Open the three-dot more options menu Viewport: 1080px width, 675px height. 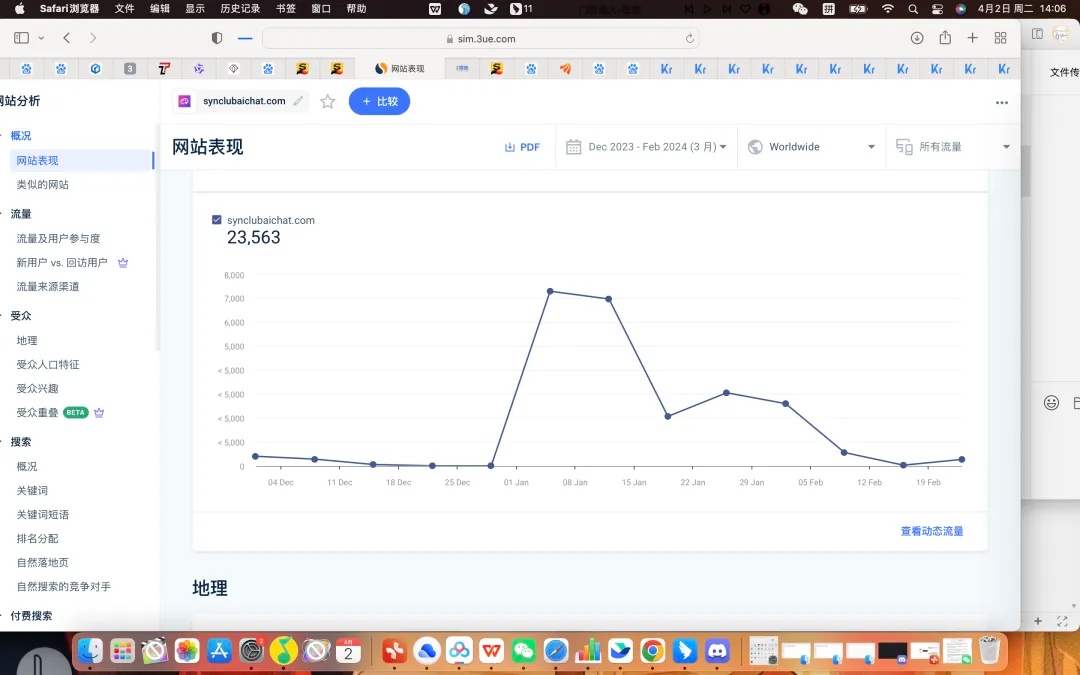(x=1001, y=102)
